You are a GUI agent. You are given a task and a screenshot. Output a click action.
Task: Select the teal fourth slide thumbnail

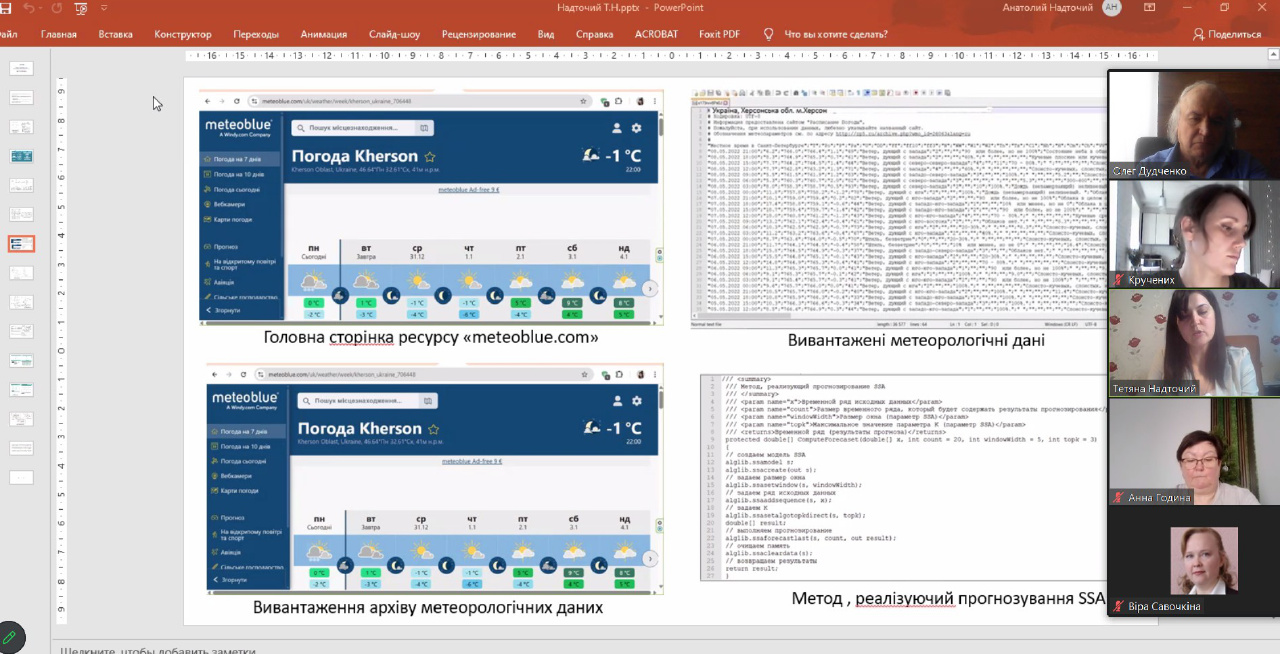coord(22,157)
